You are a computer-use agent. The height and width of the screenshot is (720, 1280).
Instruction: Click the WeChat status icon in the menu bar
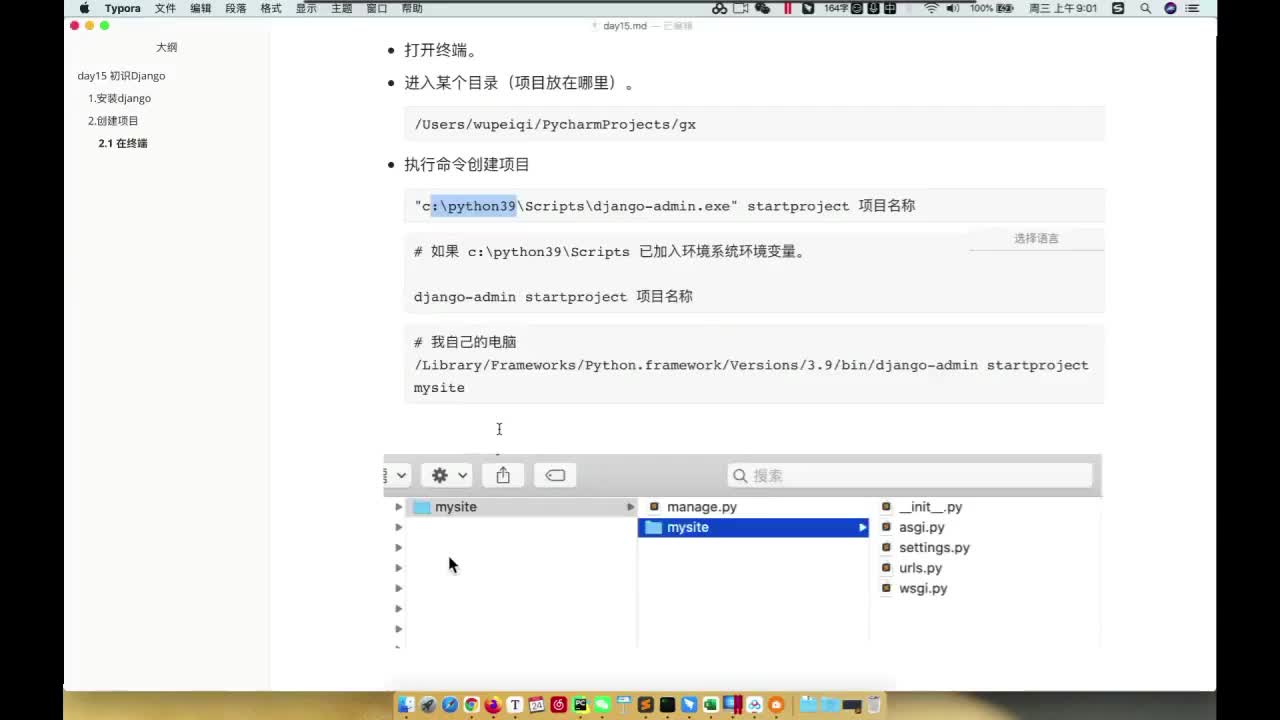[x=763, y=8]
